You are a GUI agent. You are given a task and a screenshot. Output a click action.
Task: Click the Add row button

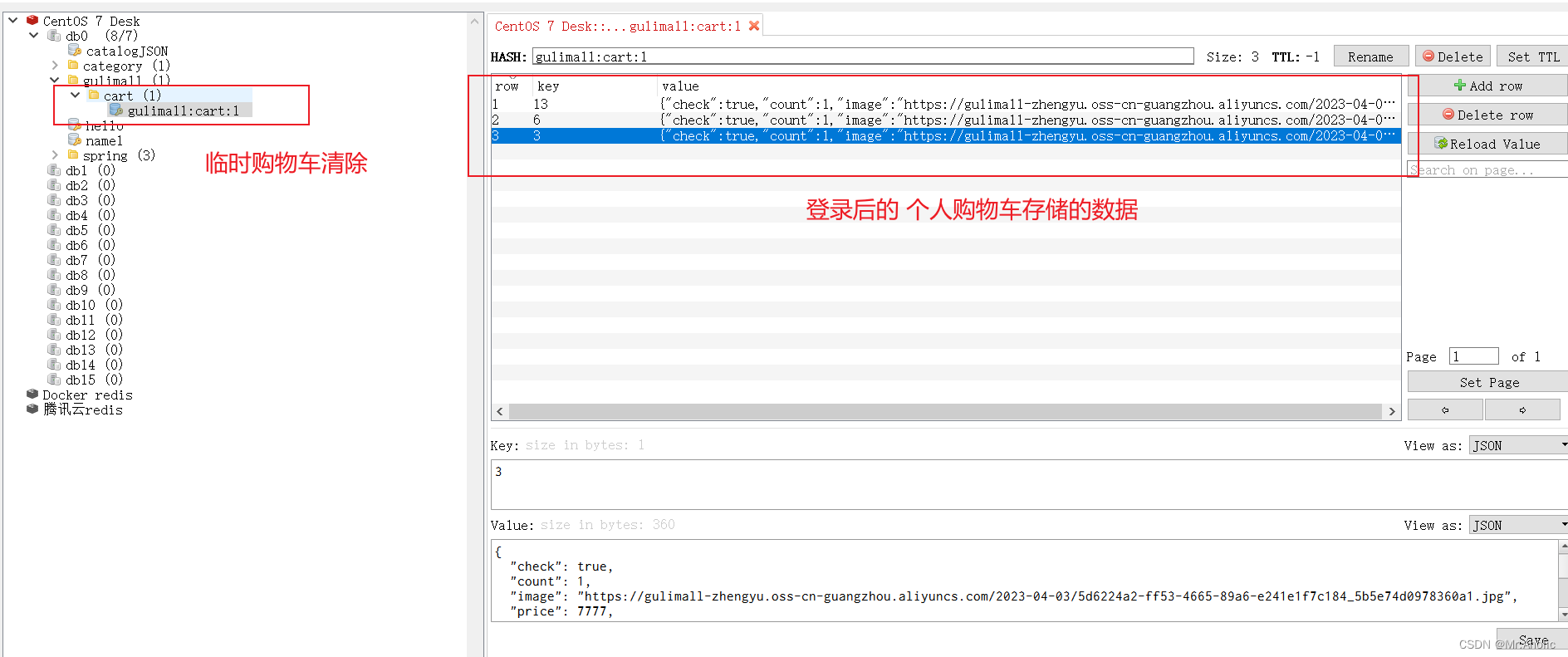coord(1487,86)
